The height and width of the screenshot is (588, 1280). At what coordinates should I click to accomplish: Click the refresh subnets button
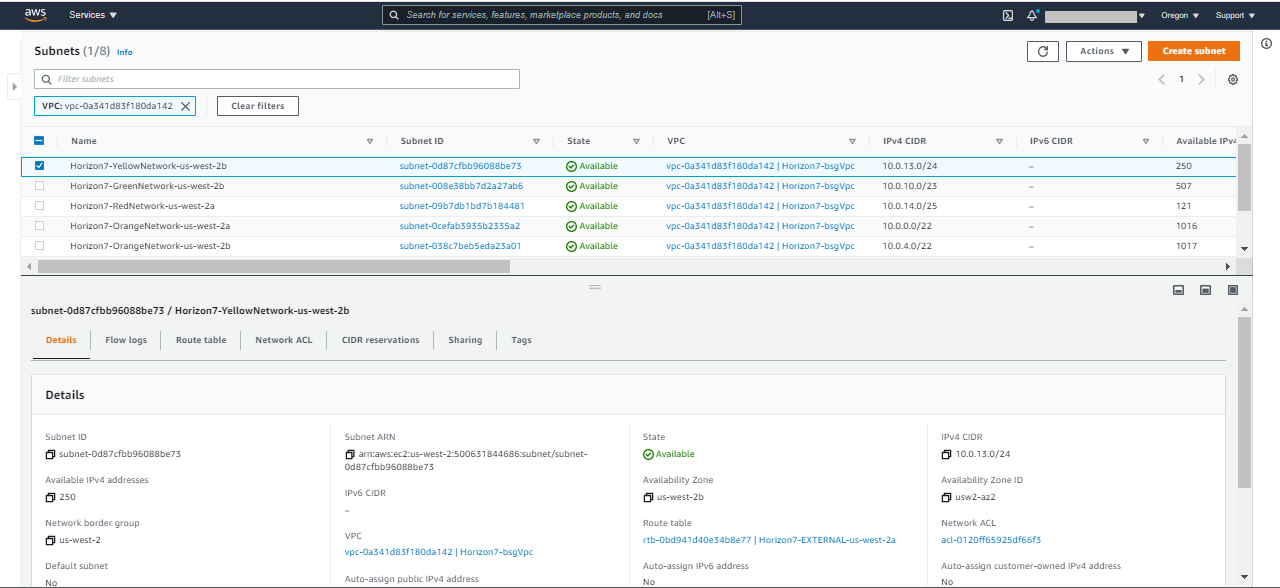(x=1042, y=51)
